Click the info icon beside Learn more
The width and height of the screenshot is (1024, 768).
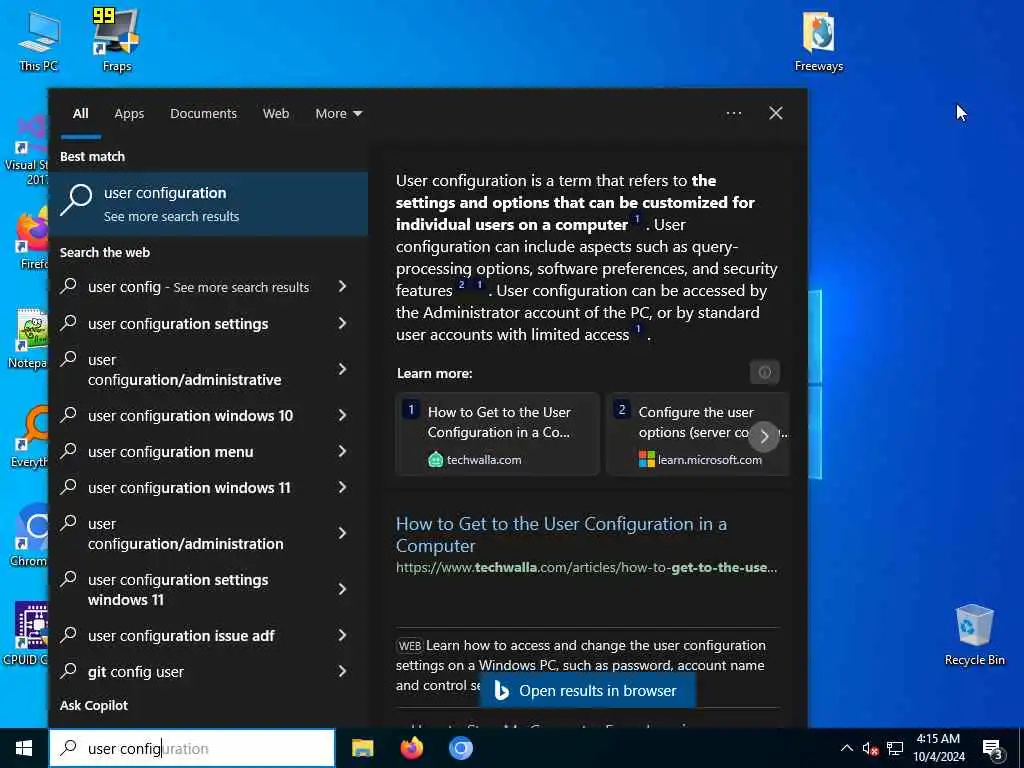(764, 372)
